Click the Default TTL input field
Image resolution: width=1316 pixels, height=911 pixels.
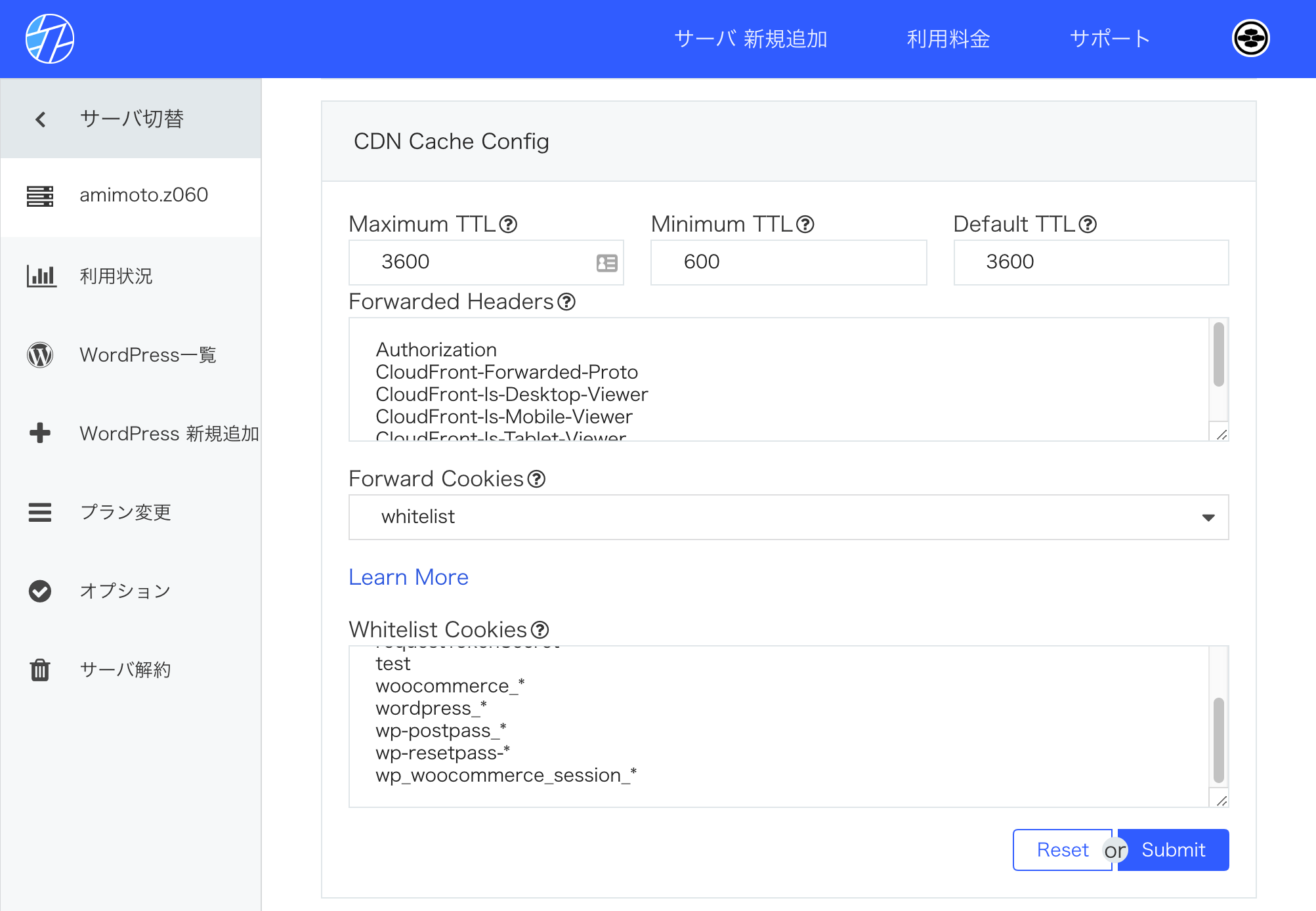pos(1091,263)
